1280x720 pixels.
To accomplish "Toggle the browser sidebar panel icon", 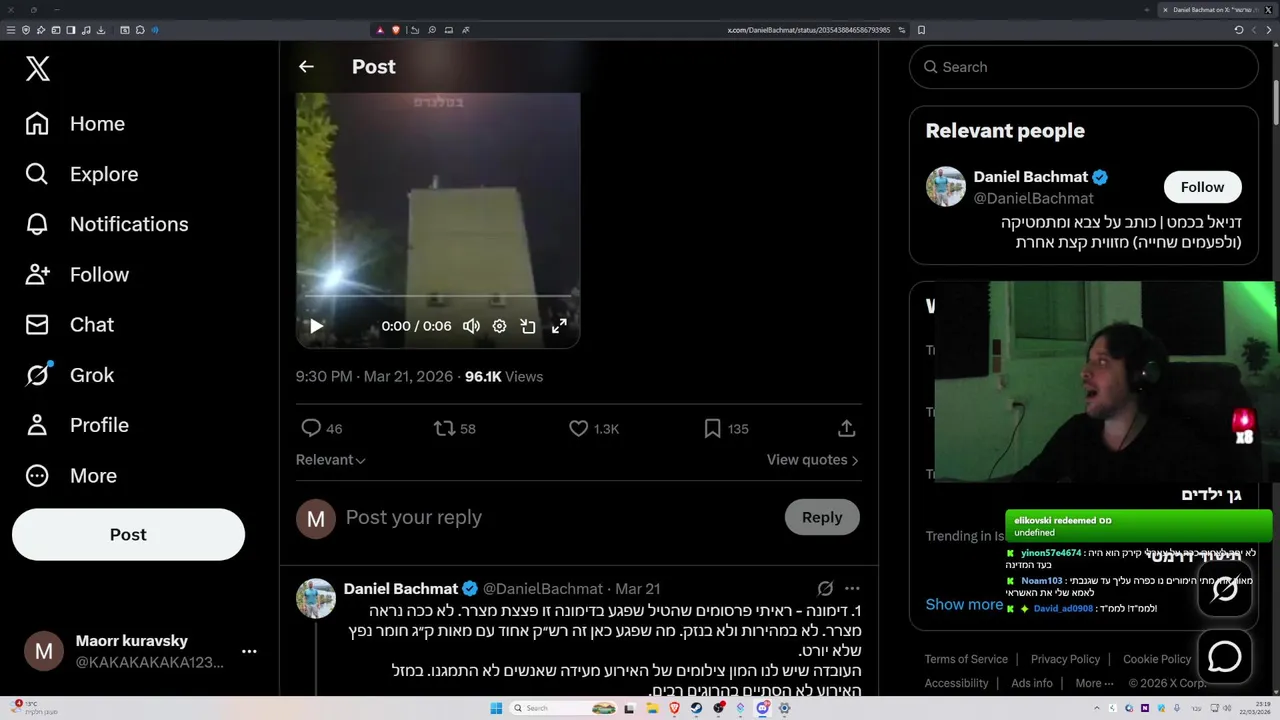I will (x=71, y=30).
